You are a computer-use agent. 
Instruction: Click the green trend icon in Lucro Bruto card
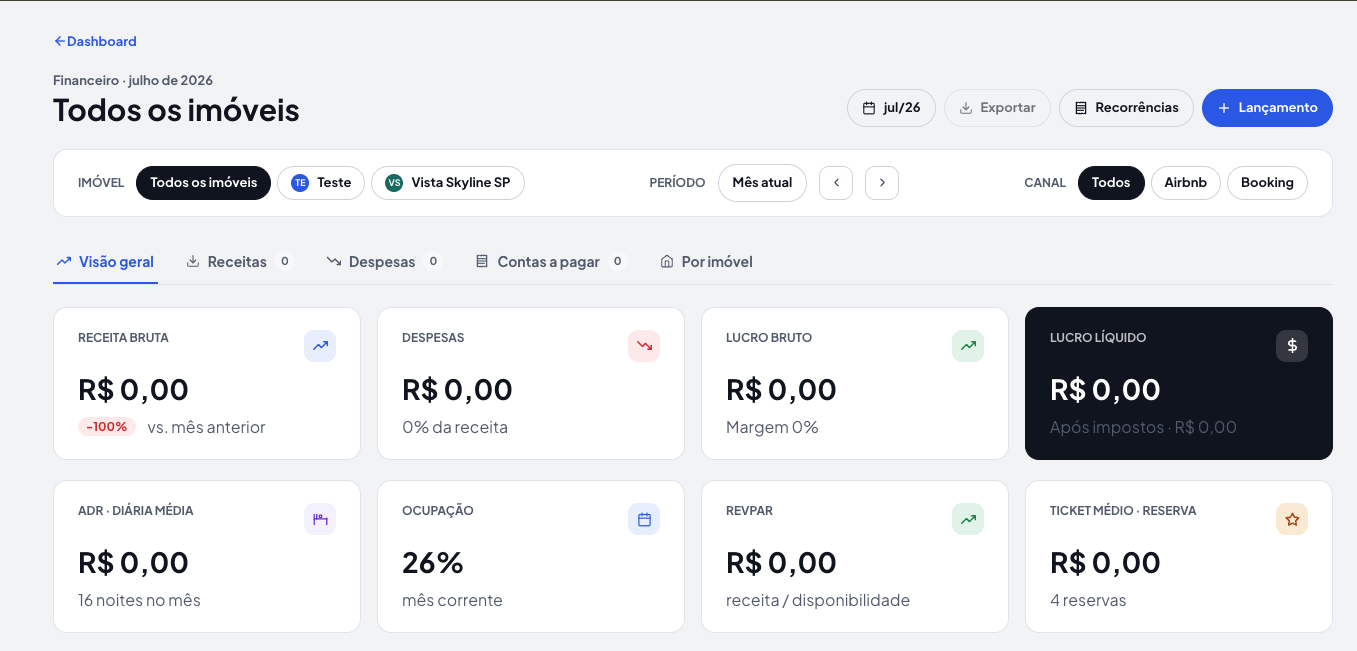pyautogui.click(x=968, y=346)
